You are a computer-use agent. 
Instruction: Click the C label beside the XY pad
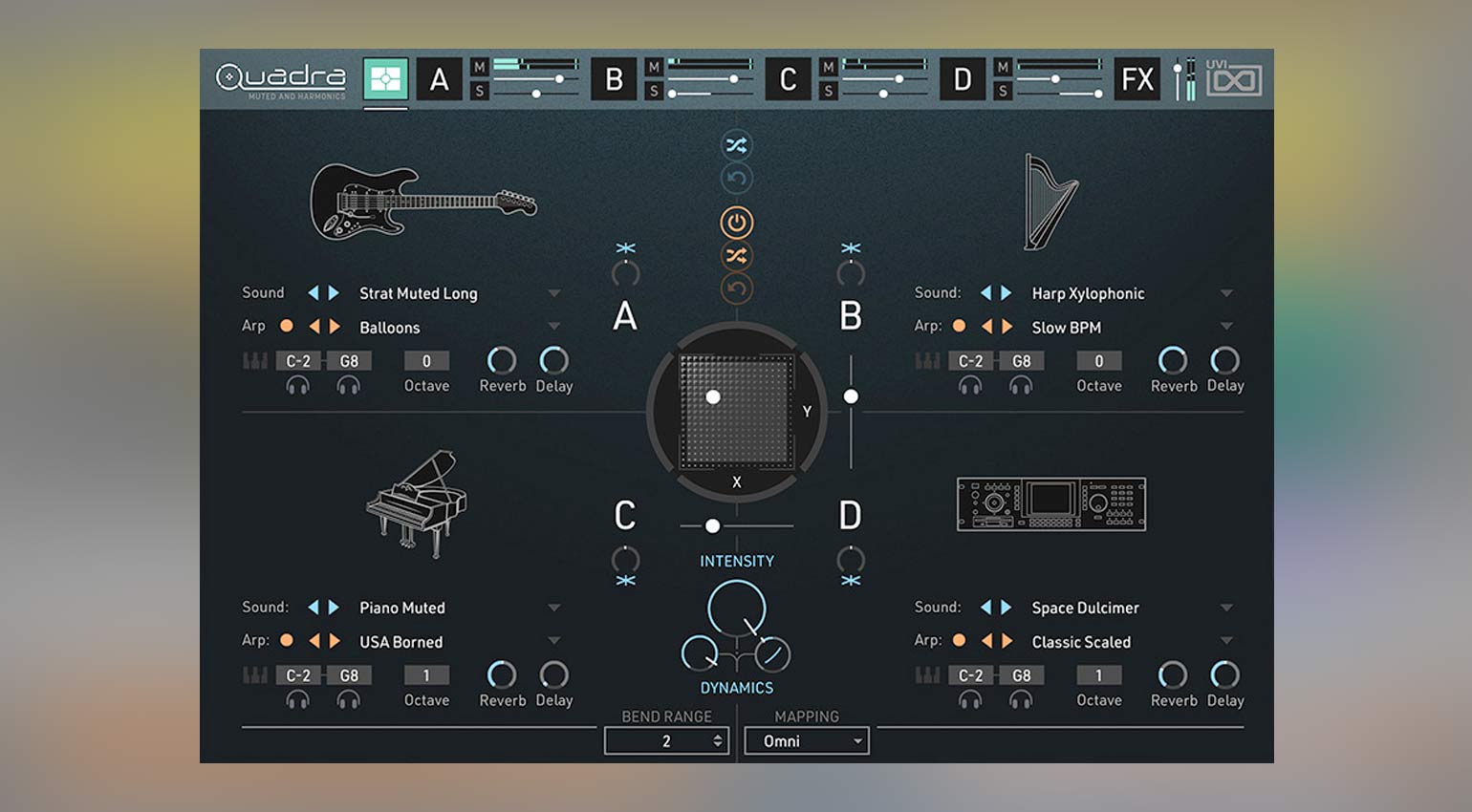[625, 516]
